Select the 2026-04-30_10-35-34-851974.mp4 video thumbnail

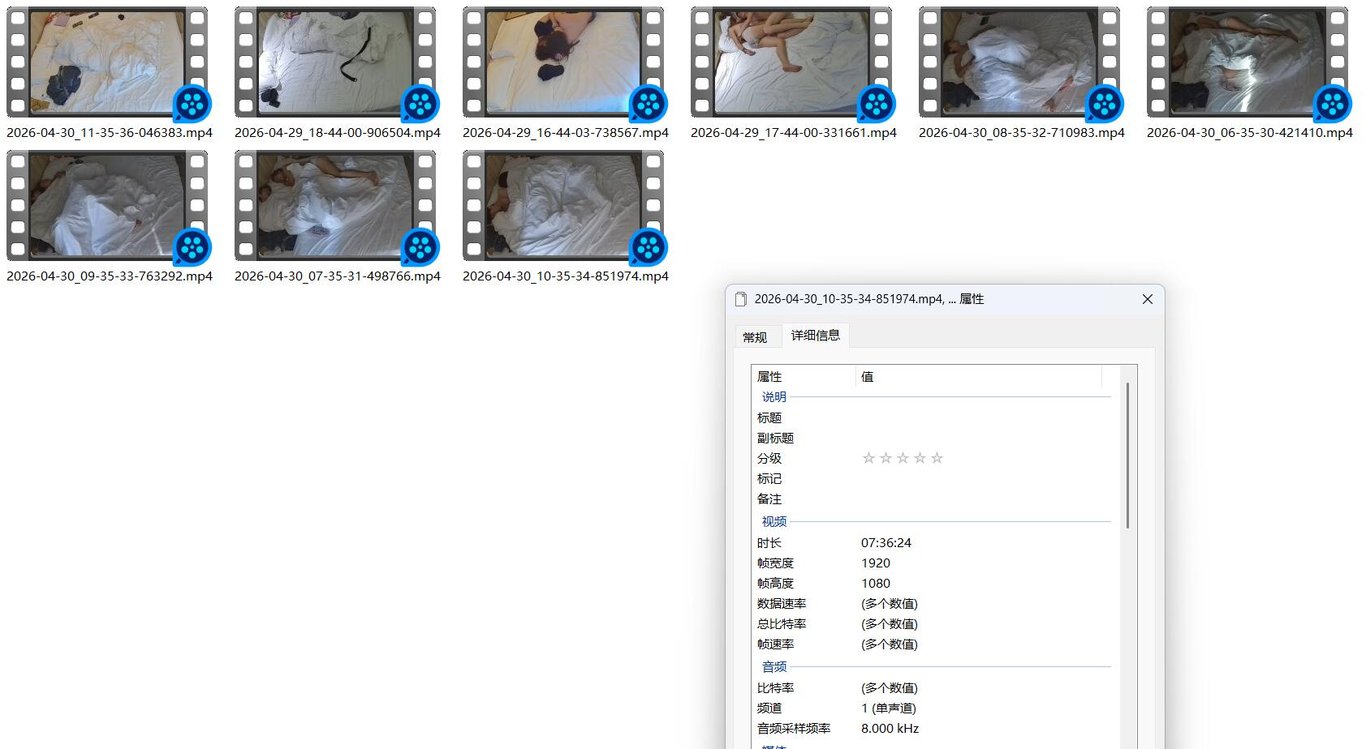click(x=563, y=206)
